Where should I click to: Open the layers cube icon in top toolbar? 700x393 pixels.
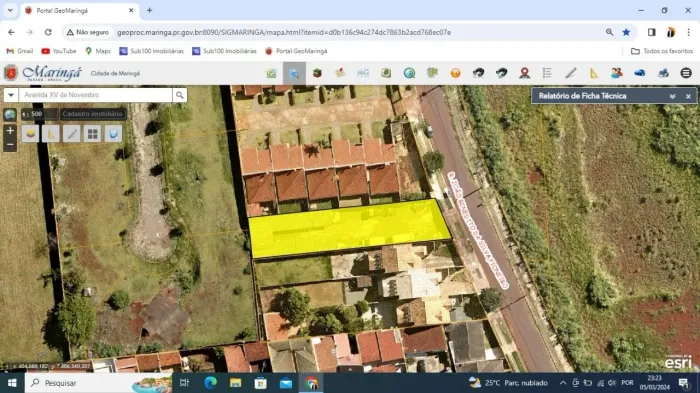pos(317,73)
